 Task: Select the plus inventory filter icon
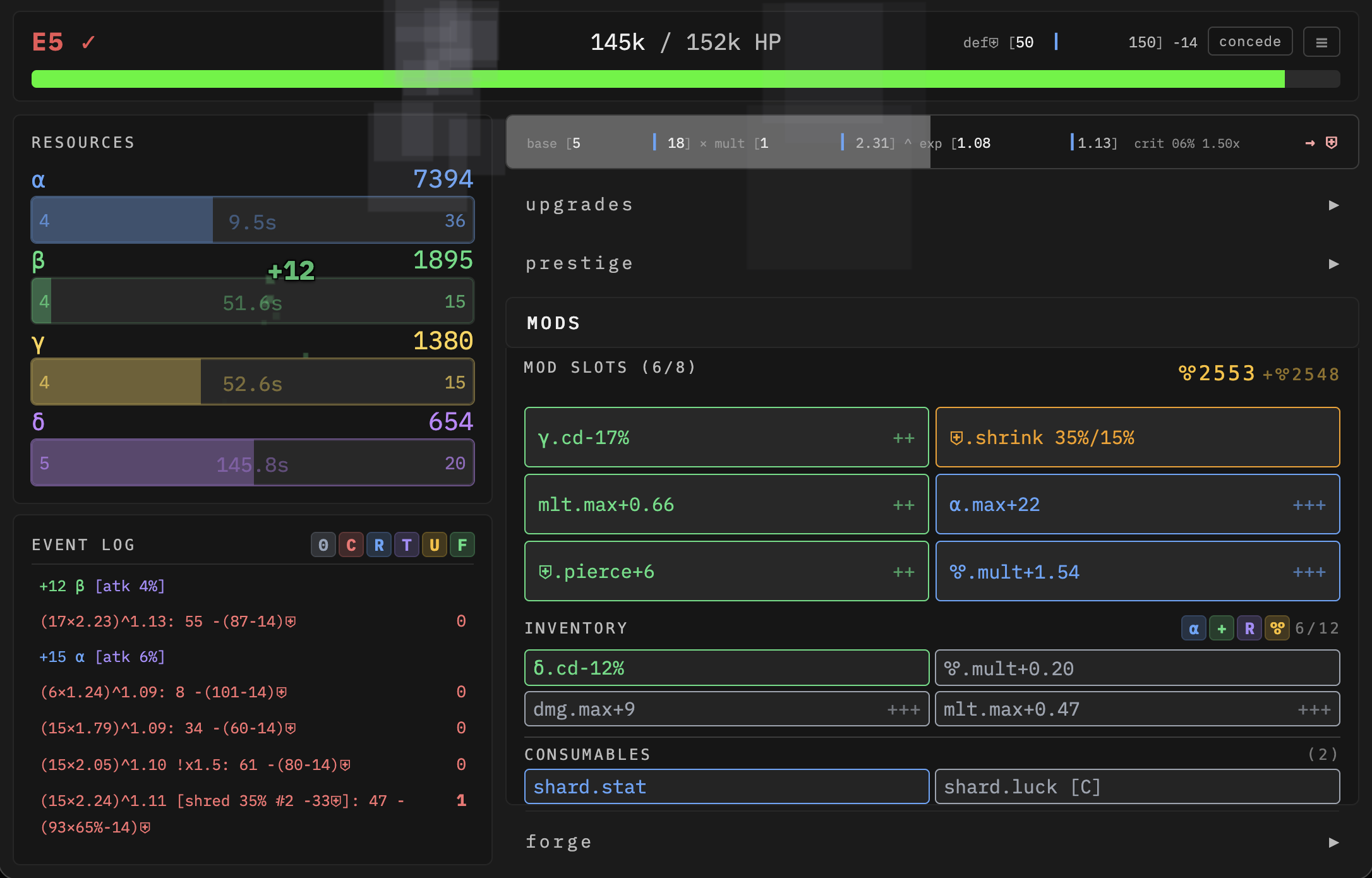(1221, 628)
